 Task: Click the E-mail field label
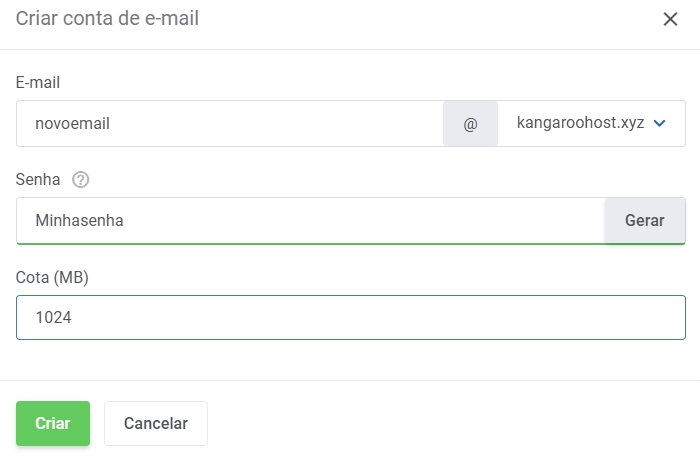38,82
